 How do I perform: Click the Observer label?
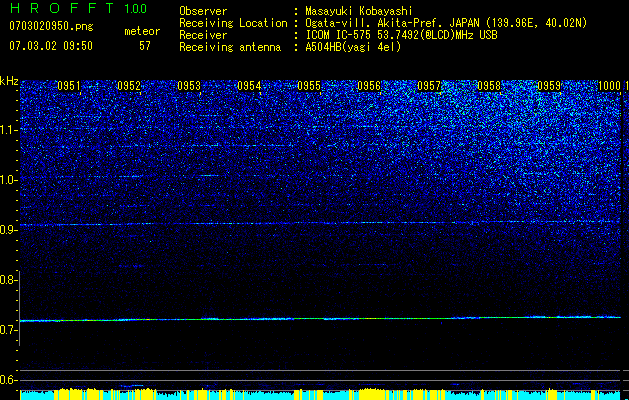click(x=203, y=11)
